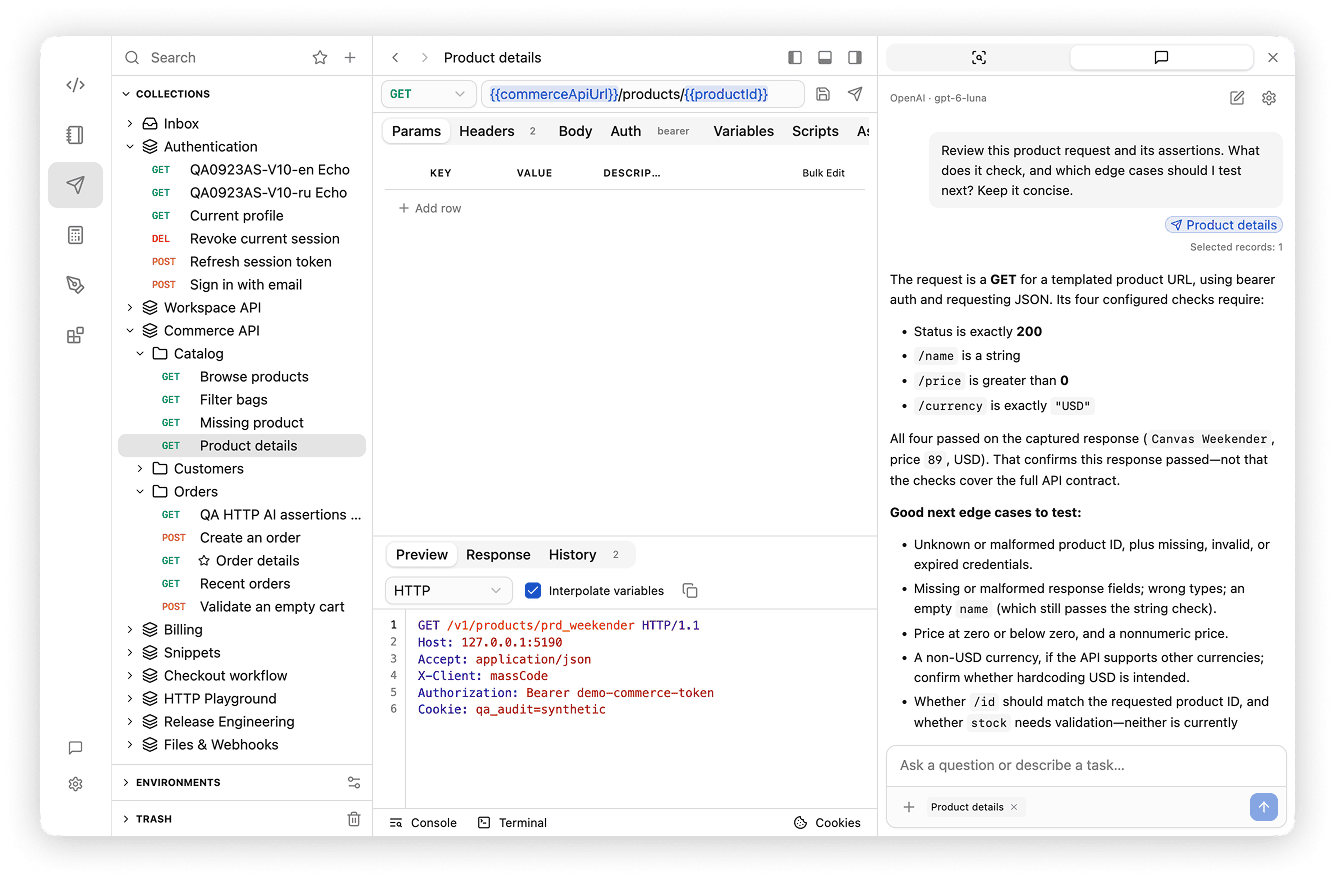
Task: Click the Ask a question chat input
Action: [1086, 765]
